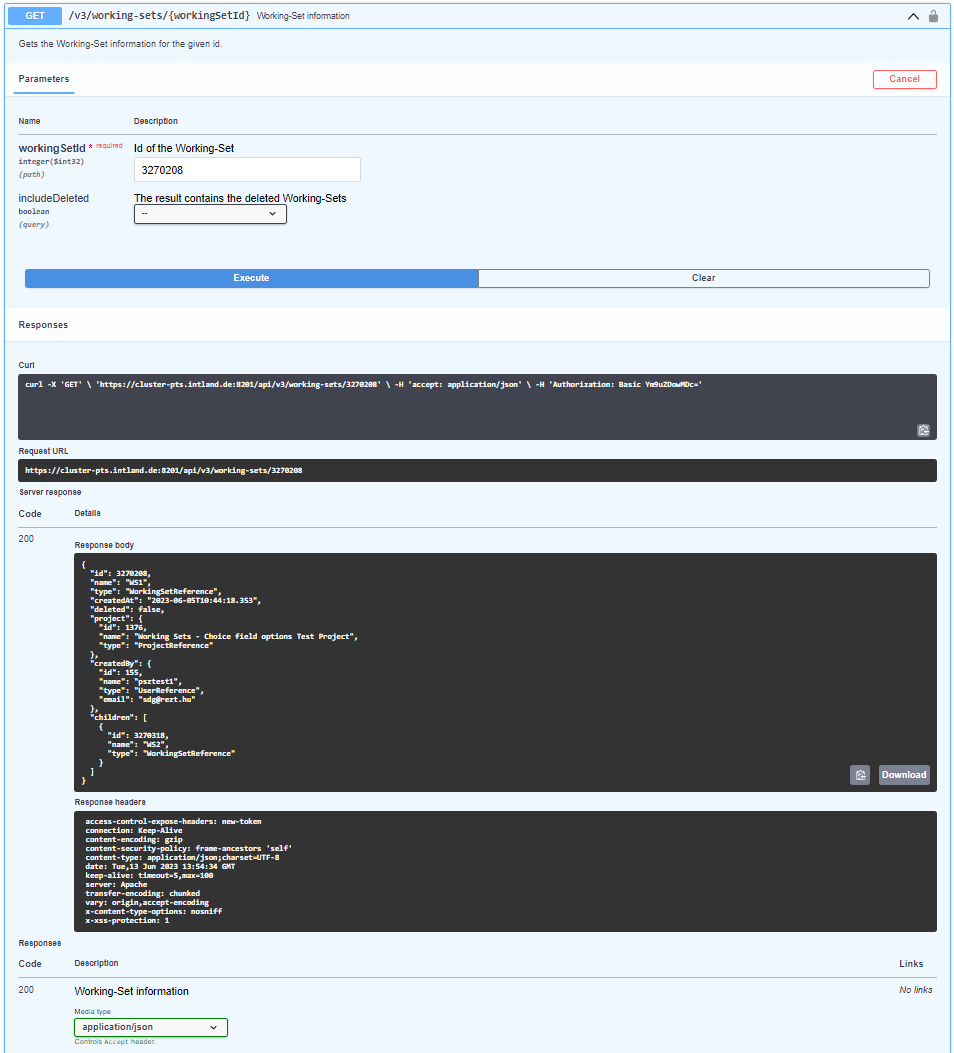Open the includeDeleted dropdown

point(210,214)
